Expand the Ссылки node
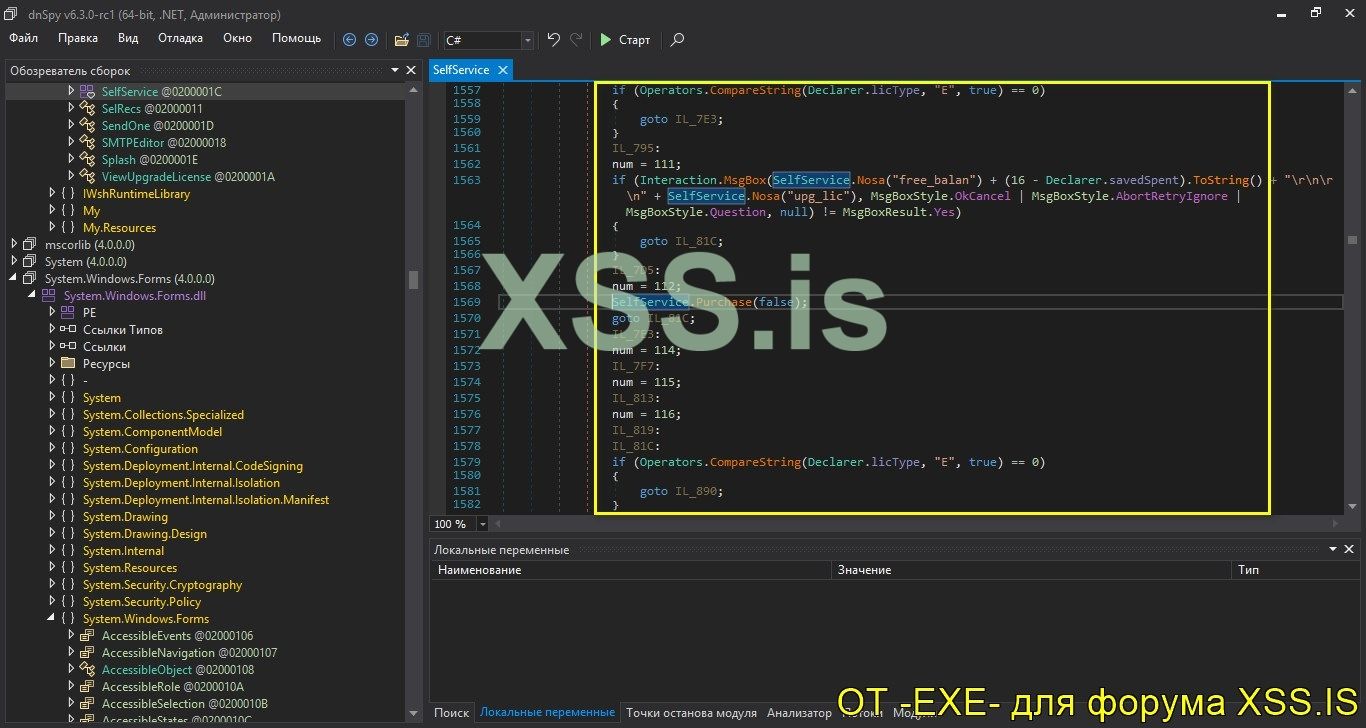The width and height of the screenshot is (1366, 728). [52, 346]
